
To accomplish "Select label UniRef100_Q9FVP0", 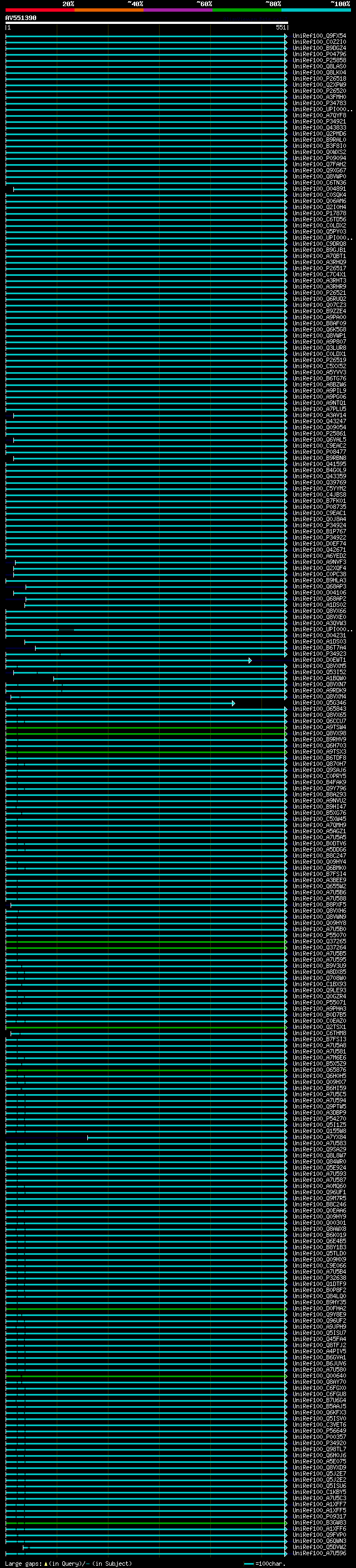I will tap(319, 1535).
